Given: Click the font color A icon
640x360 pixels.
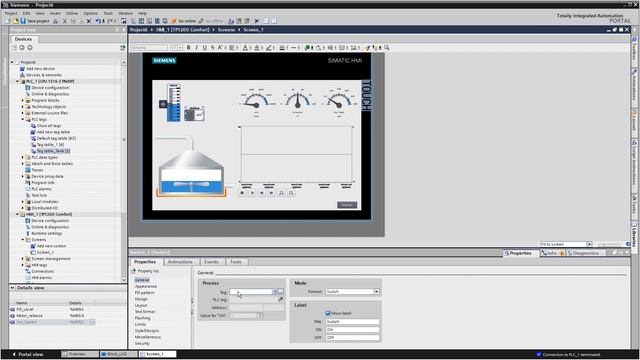Looking at the screenshot, I should click(245, 48).
